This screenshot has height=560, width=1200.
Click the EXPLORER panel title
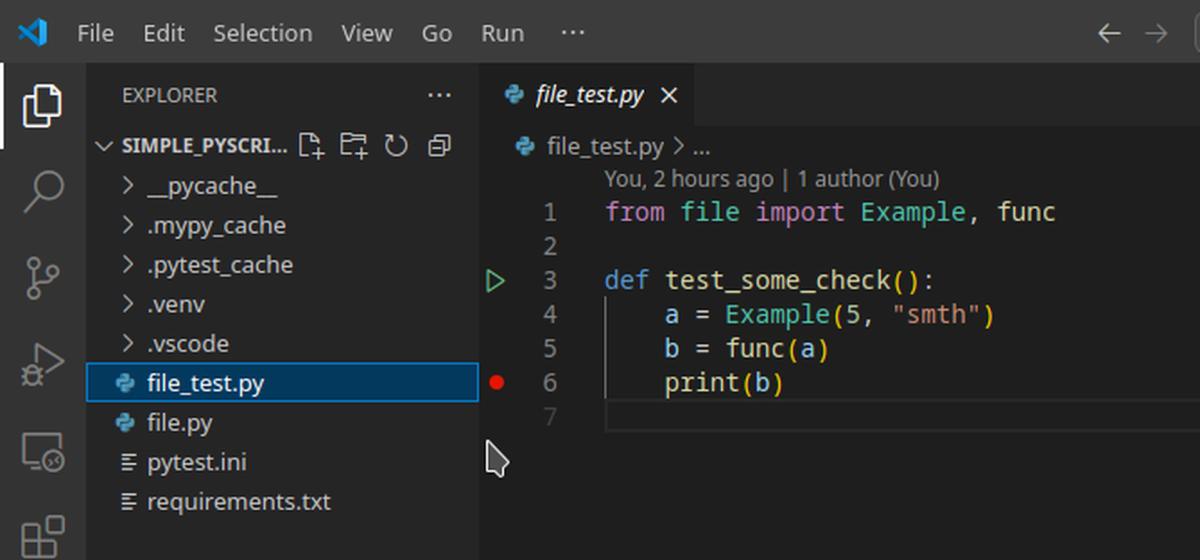[169, 95]
